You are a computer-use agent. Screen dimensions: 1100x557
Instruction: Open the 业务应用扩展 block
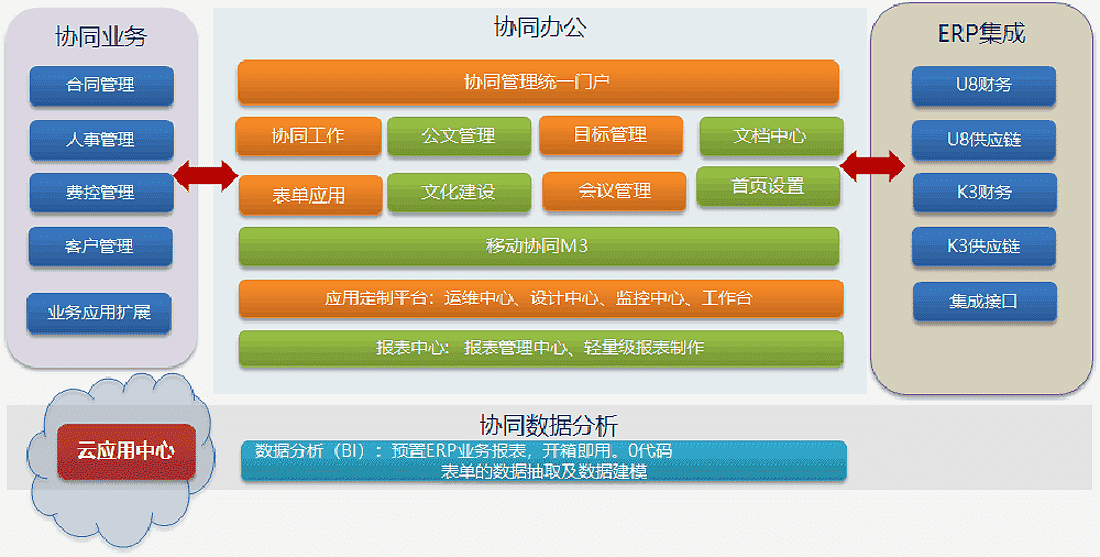99,313
